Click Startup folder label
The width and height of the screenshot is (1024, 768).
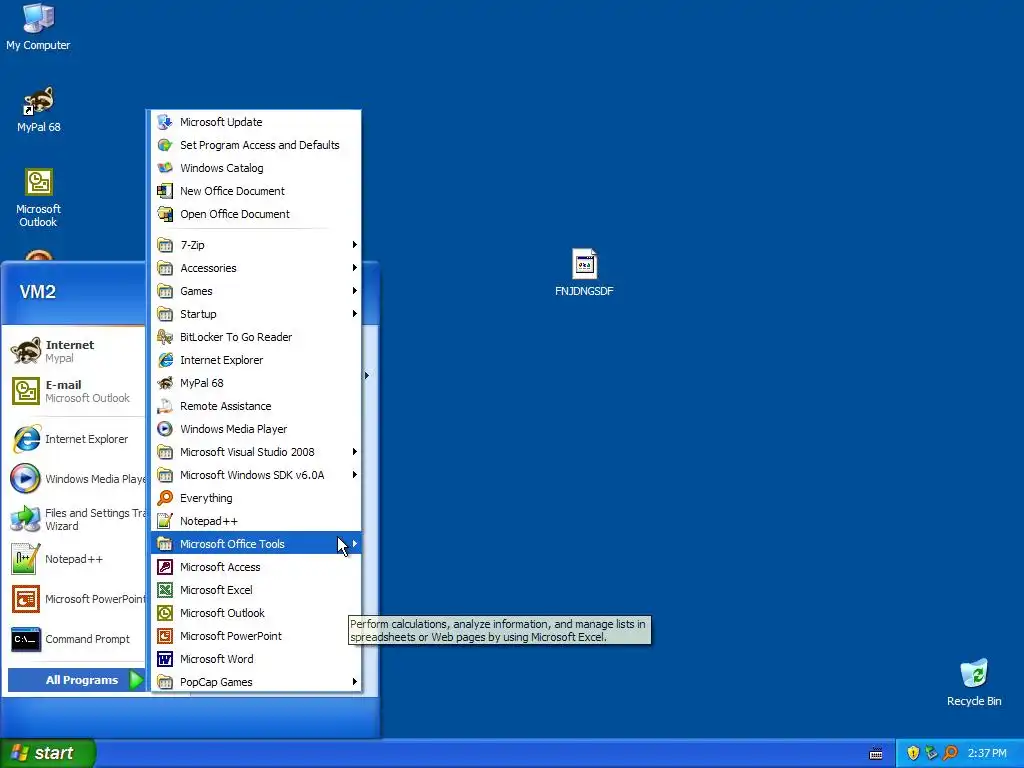click(x=198, y=313)
